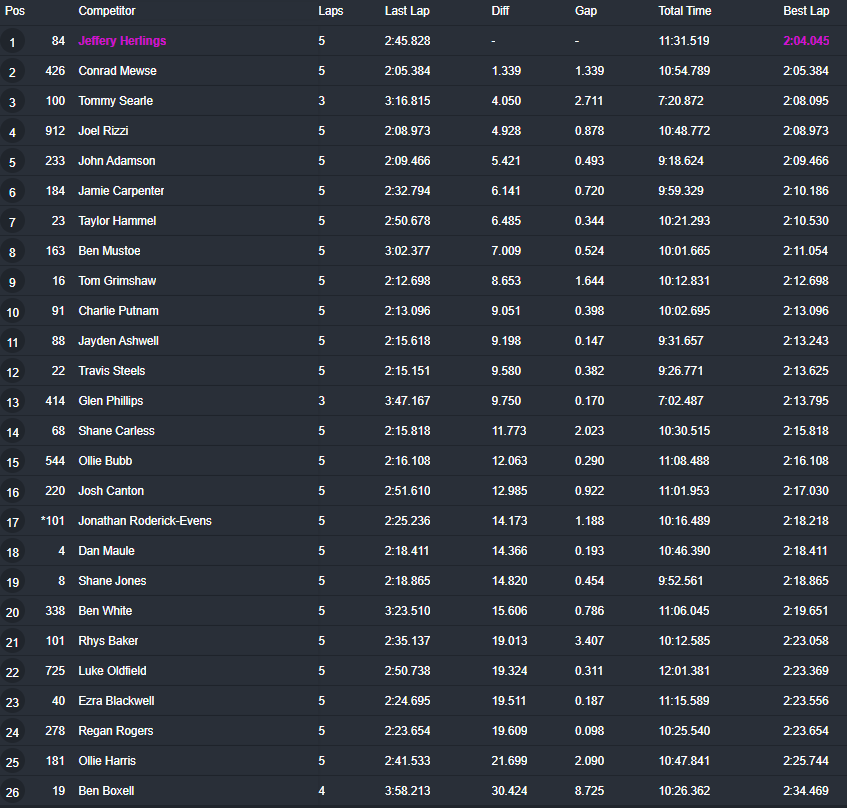Click rider number 426
This screenshot has height=808, width=847.
pyautogui.click(x=55, y=71)
